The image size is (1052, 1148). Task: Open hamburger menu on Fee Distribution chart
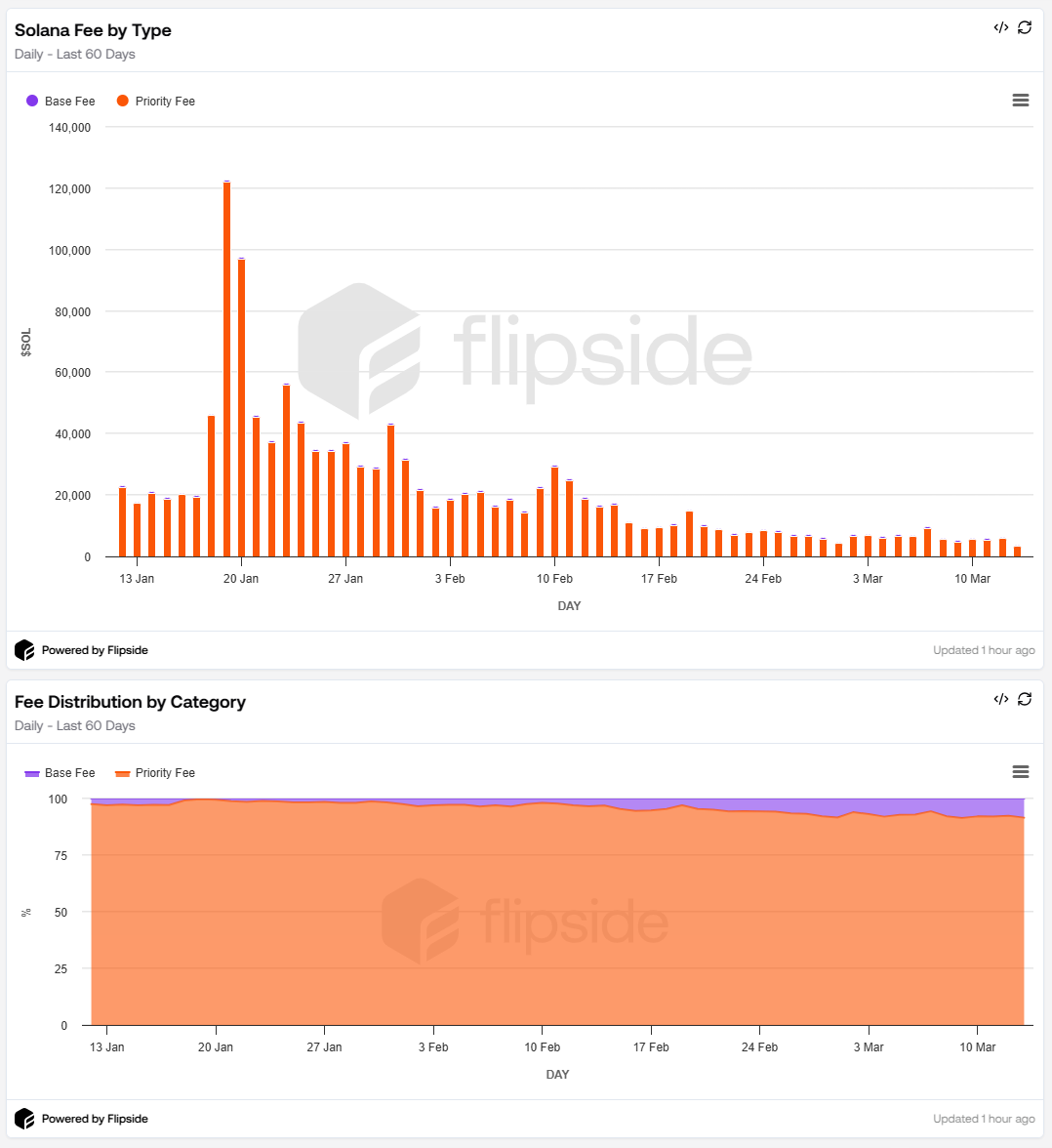[x=1021, y=772]
